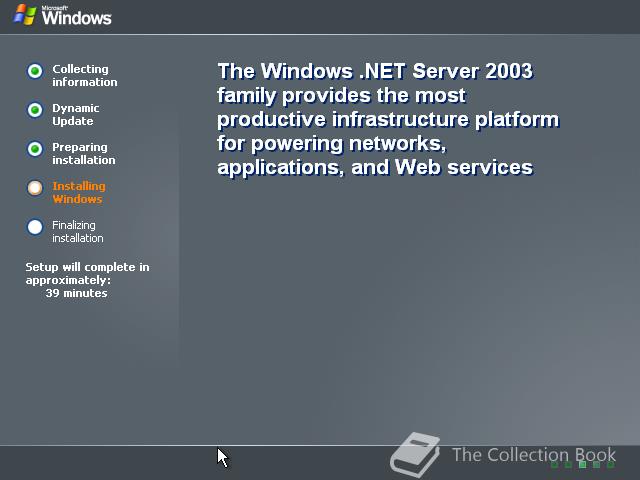This screenshot has height=480, width=640.
Task: Click 'Setup will complete in approximately:' text
Action: 87,273
